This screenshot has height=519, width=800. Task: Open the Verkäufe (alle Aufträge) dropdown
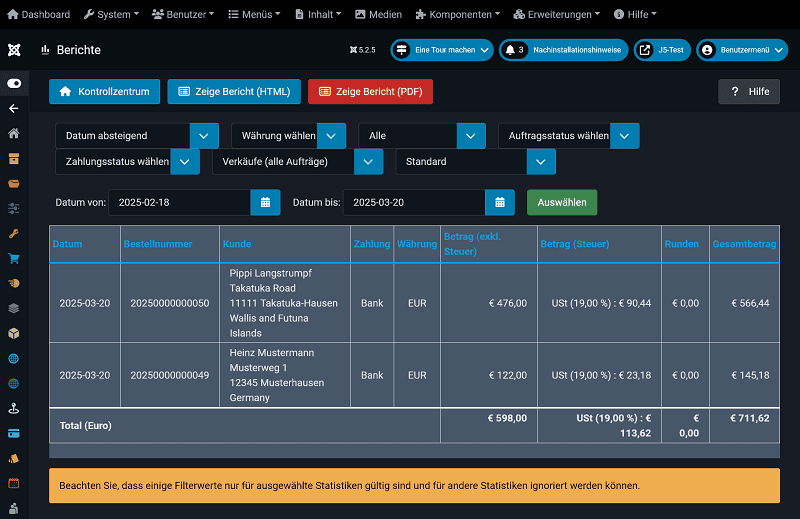click(x=297, y=161)
